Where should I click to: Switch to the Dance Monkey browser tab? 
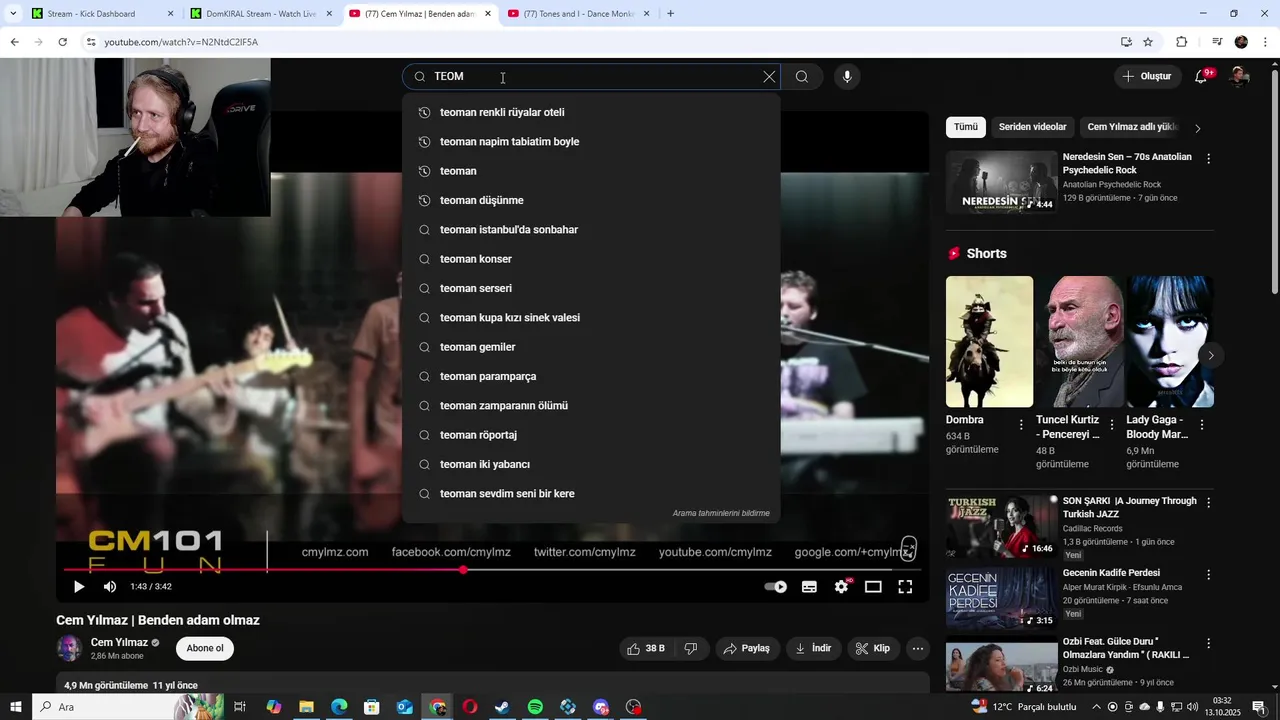coord(578,14)
